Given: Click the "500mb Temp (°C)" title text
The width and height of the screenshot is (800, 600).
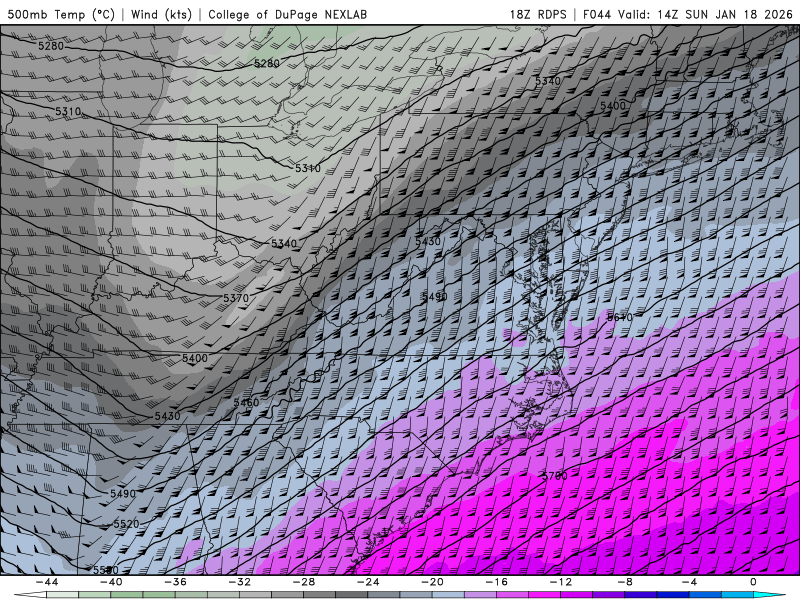Looking at the screenshot, I should click(61, 14).
